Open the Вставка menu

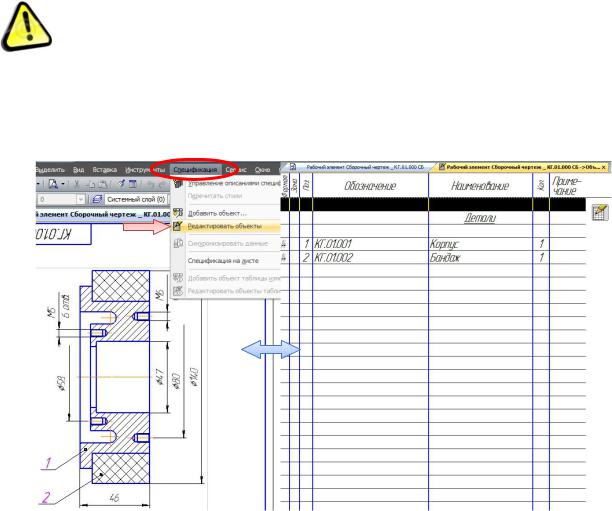click(x=105, y=170)
